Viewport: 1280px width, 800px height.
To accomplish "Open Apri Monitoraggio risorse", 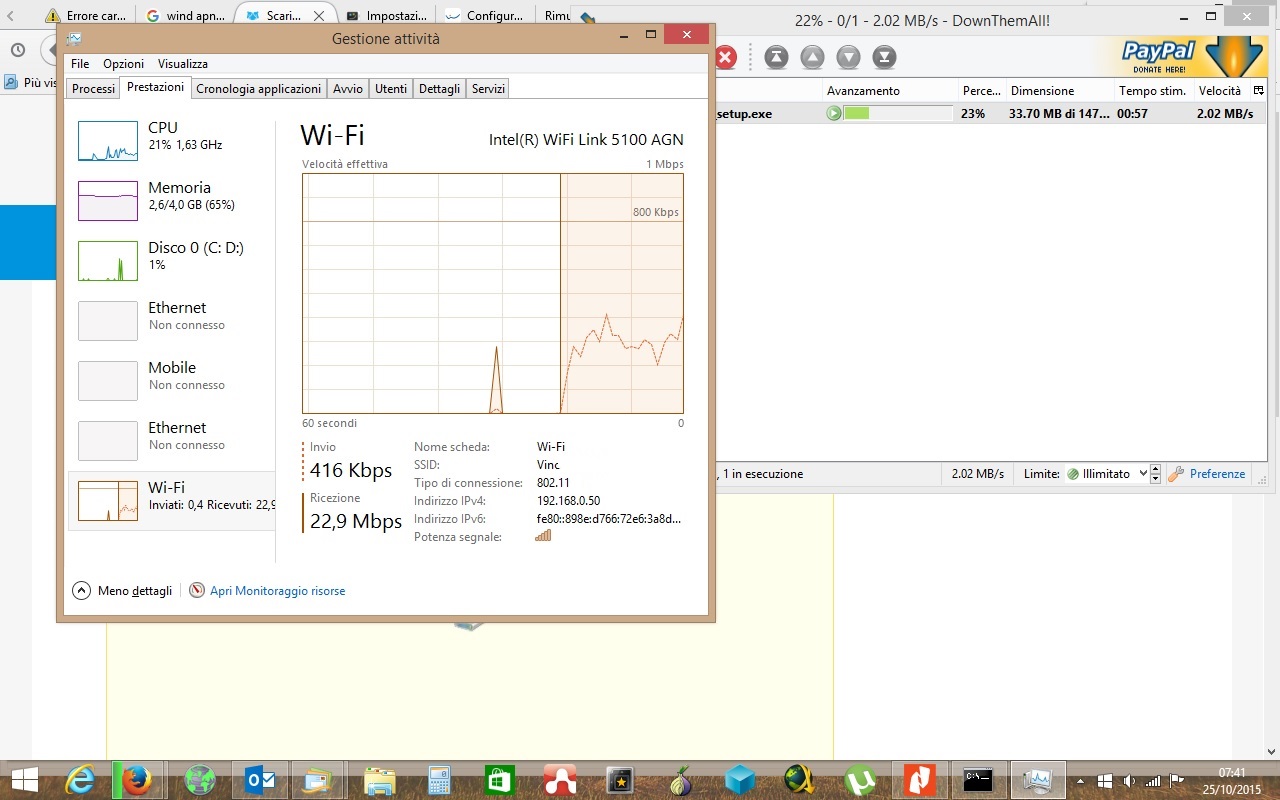I will click(x=277, y=590).
